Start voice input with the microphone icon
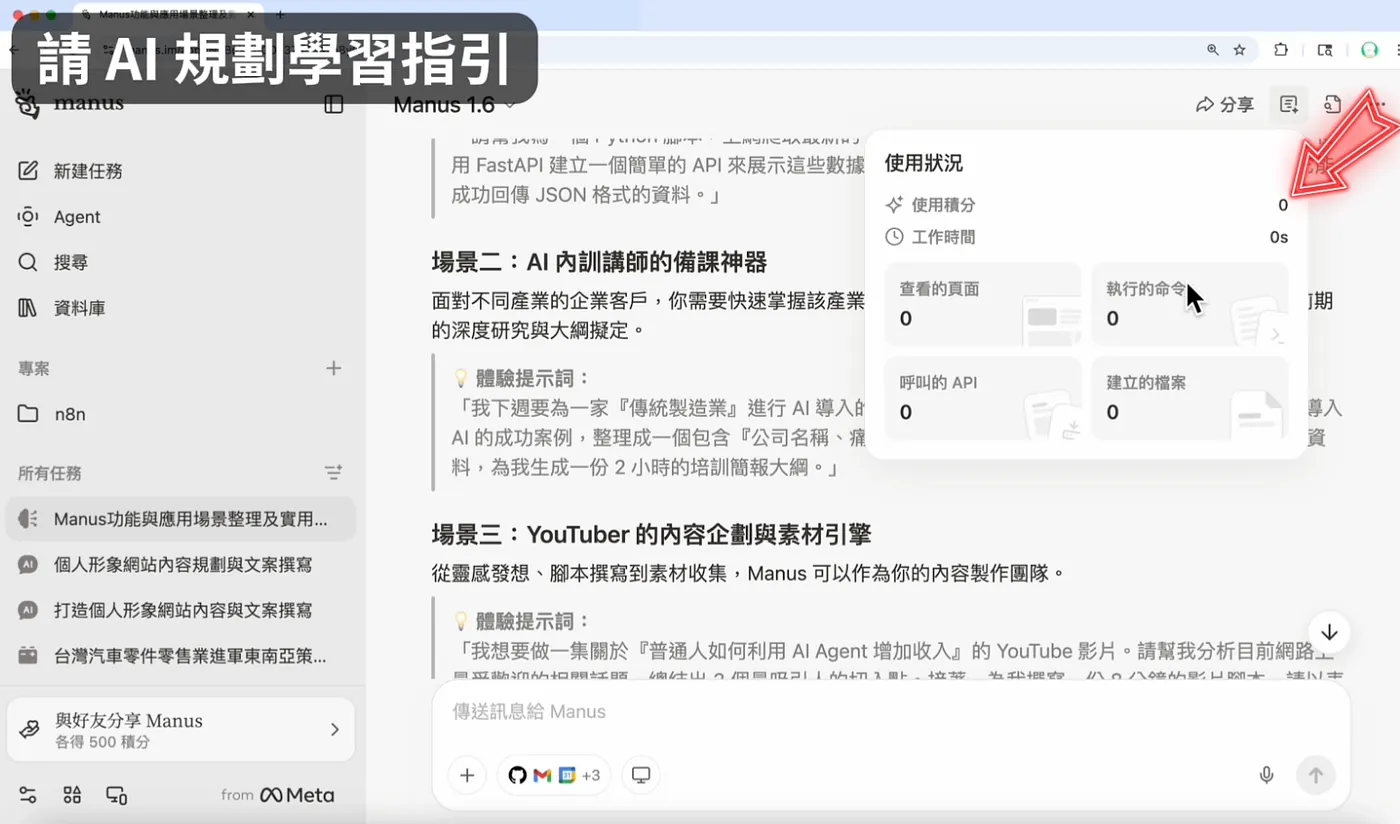Screen dimensions: 1400x824 [1267, 775]
